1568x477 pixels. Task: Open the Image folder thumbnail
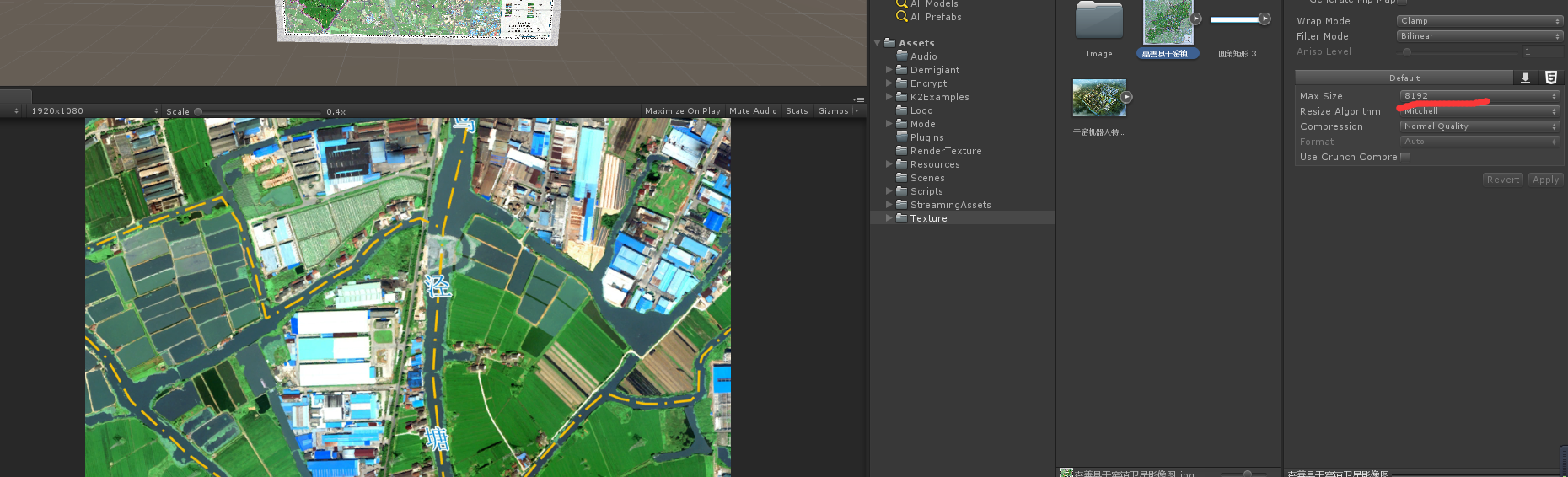[1099, 22]
